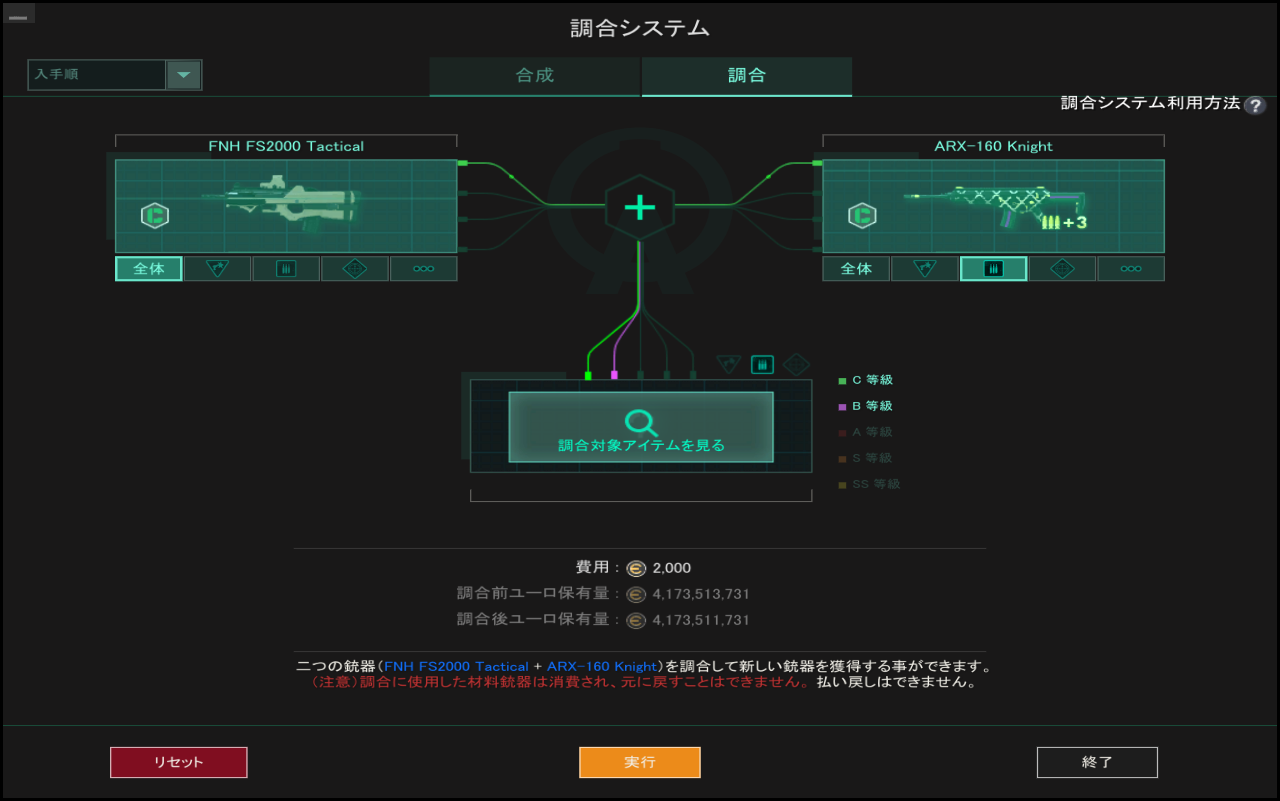This screenshot has height=801, width=1280.
Task: Click the FNH FS2000 Tactical weapon slot
Action: point(286,206)
